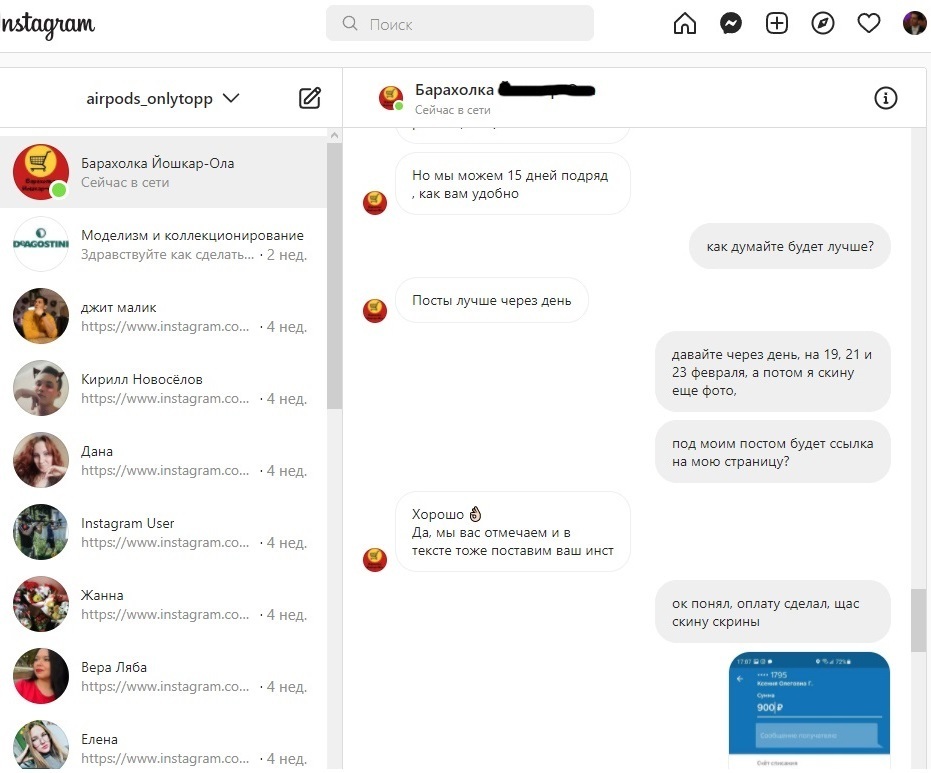Click the Instagram logo

pos(46,26)
